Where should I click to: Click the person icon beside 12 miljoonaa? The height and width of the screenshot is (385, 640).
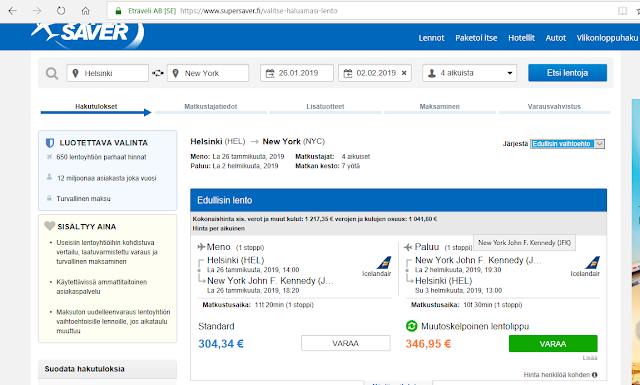[x=49, y=177]
